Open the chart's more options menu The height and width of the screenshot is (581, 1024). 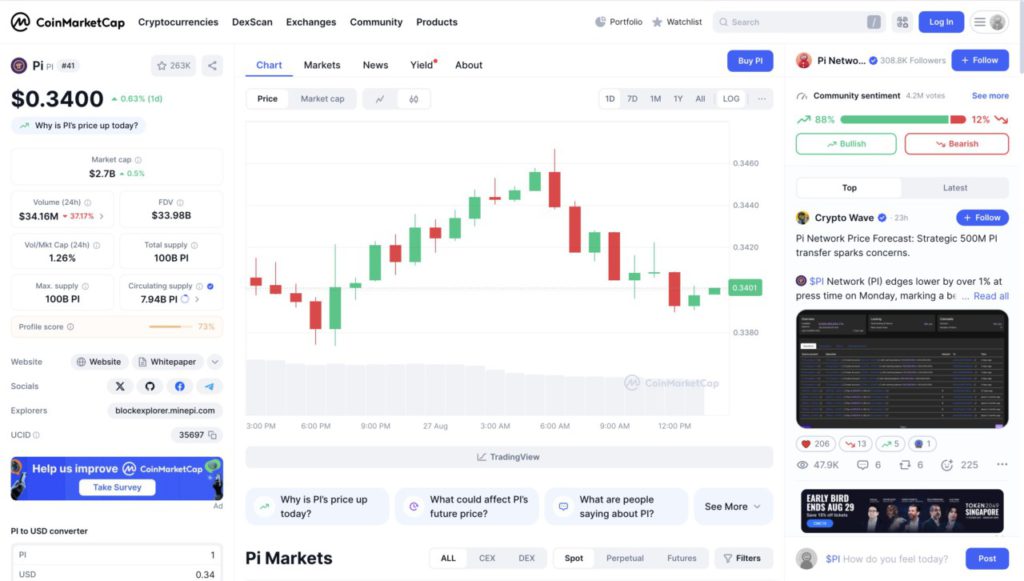pyautogui.click(x=762, y=99)
